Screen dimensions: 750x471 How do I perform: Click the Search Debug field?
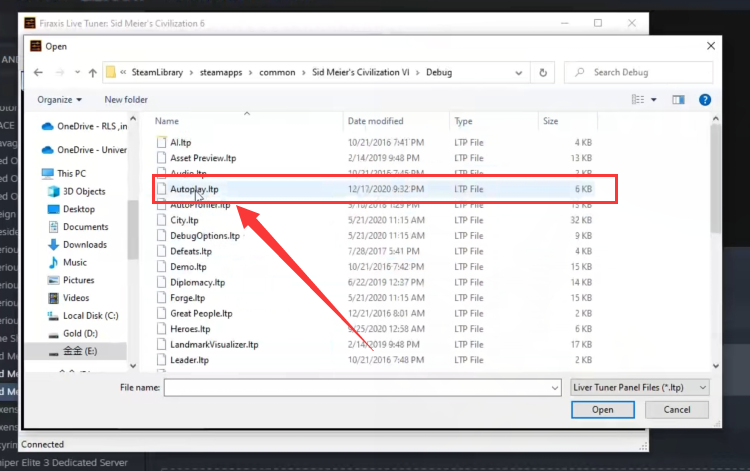638,73
